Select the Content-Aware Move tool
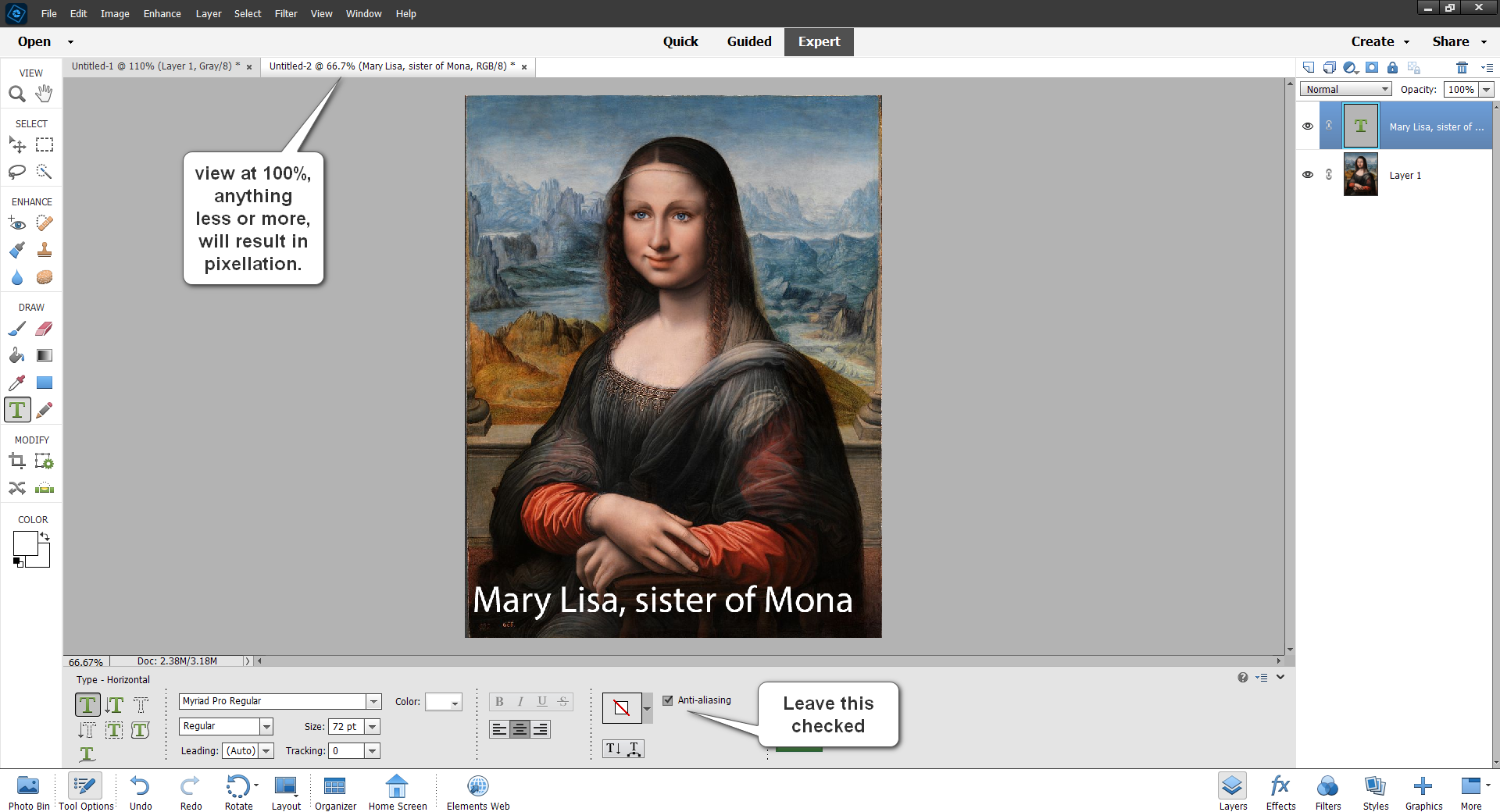The width and height of the screenshot is (1500, 812). [17, 488]
